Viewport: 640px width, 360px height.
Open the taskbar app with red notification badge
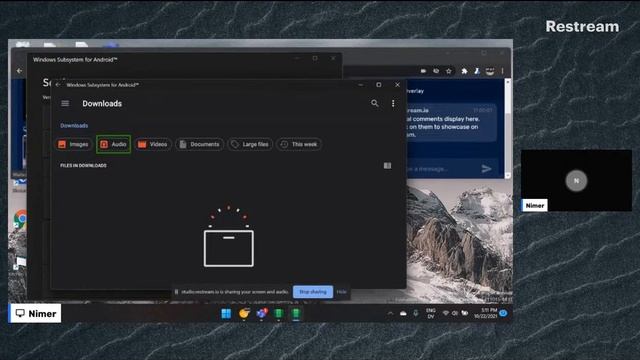tap(262, 313)
